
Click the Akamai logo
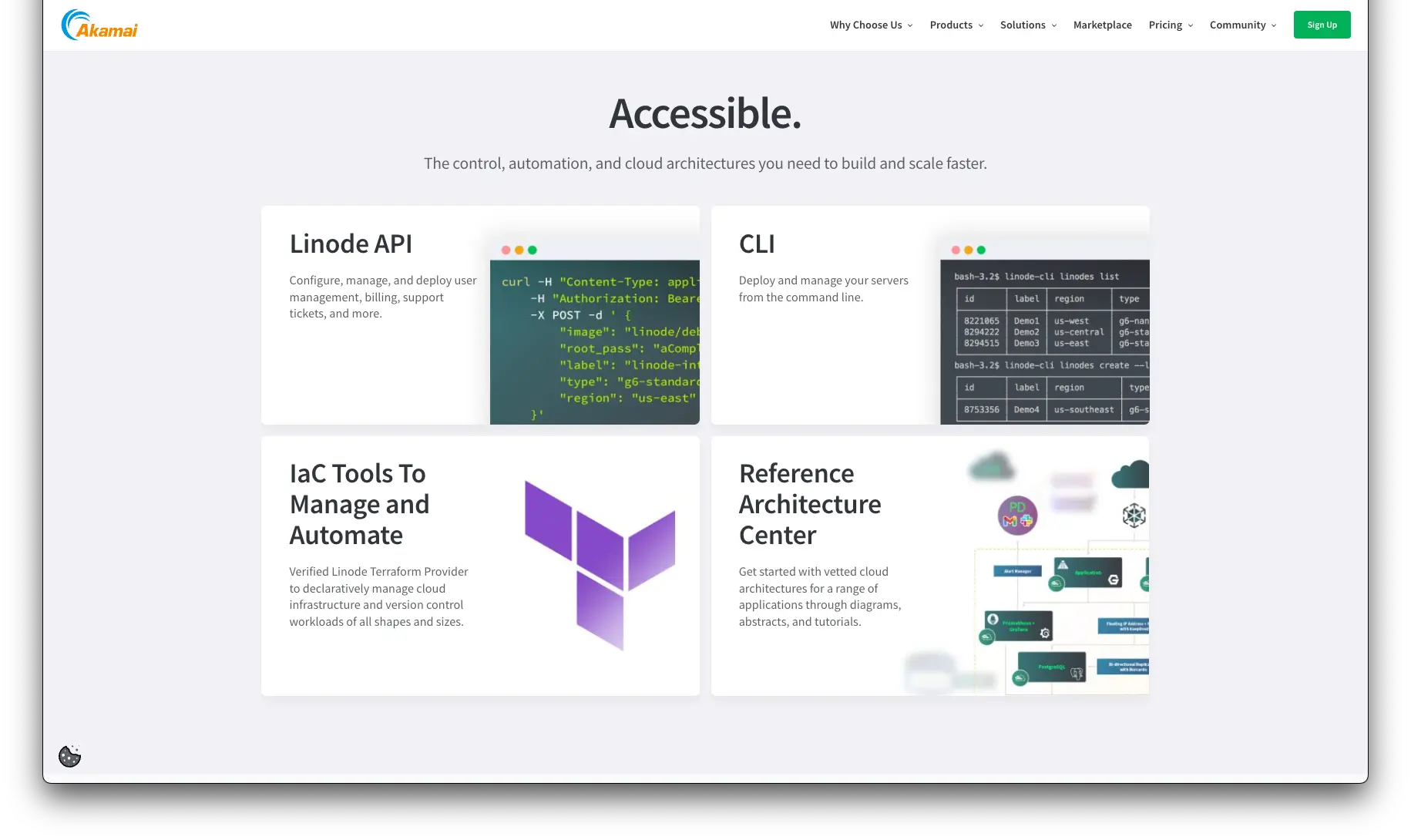(99, 25)
